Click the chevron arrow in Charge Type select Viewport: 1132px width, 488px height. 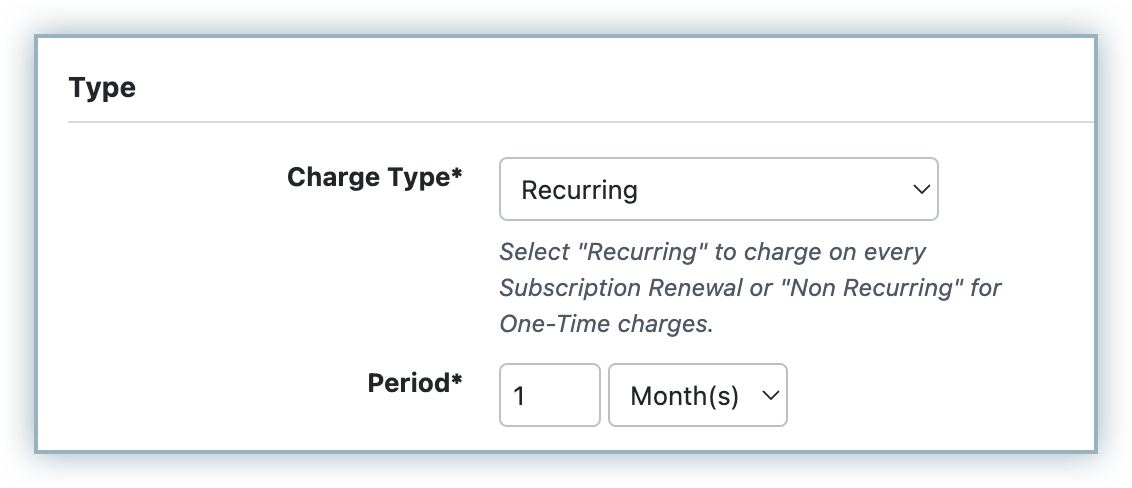pyautogui.click(x=921, y=189)
